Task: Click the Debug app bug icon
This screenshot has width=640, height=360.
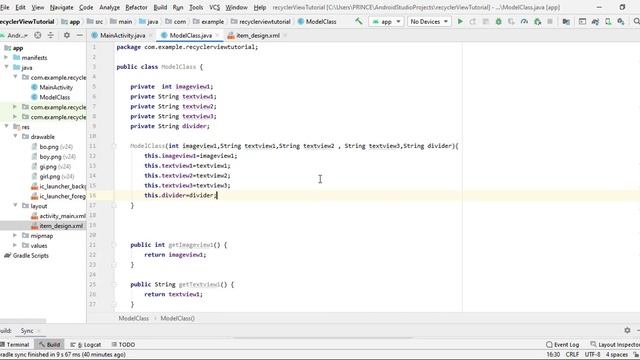Action: tap(498, 21)
